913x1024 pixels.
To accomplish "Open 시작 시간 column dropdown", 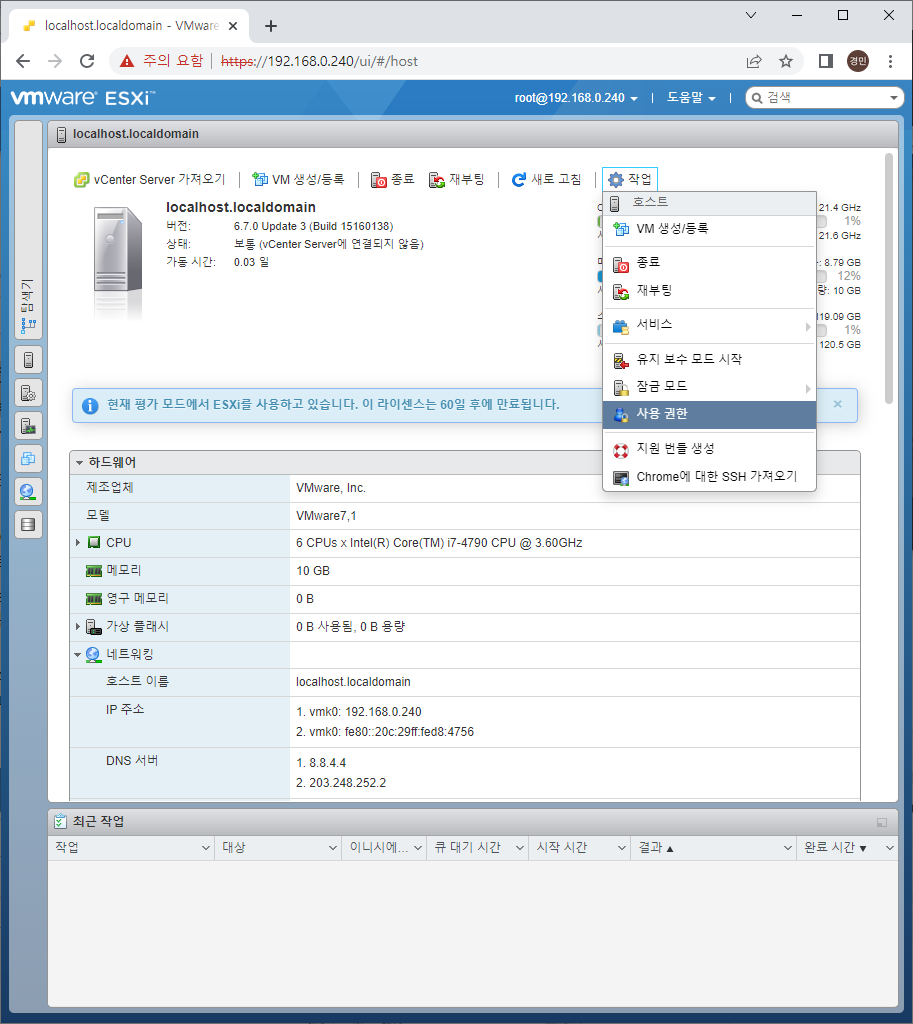I will [622, 848].
